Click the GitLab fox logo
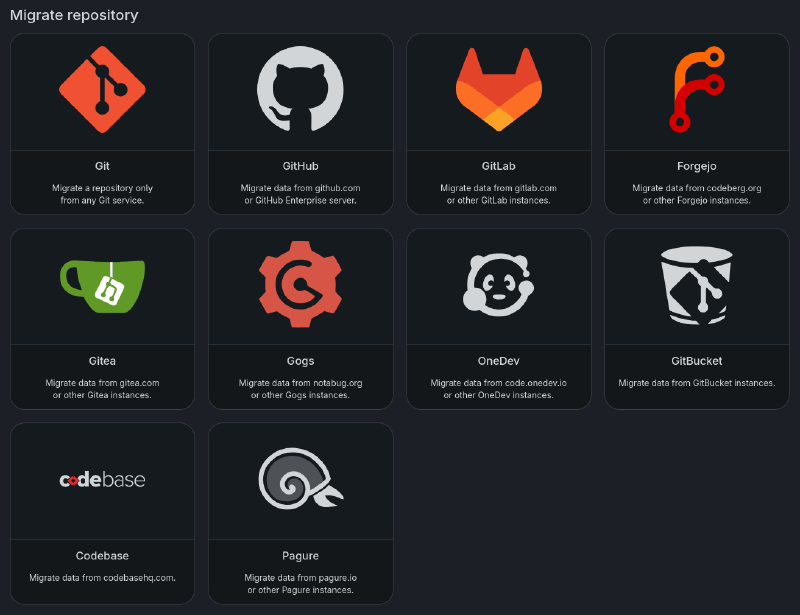This screenshot has width=800, height=615. [499, 90]
